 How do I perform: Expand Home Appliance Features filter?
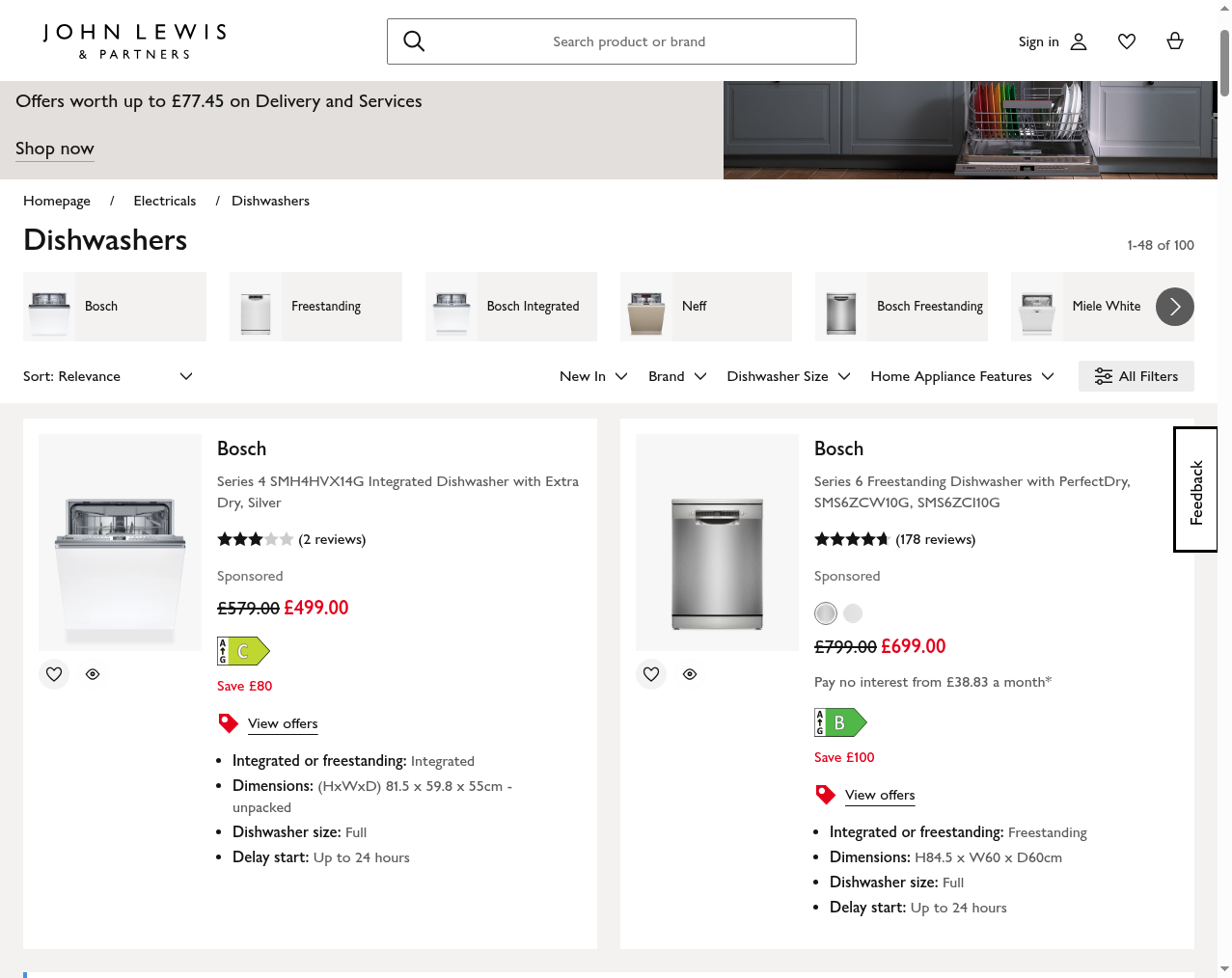[962, 376]
